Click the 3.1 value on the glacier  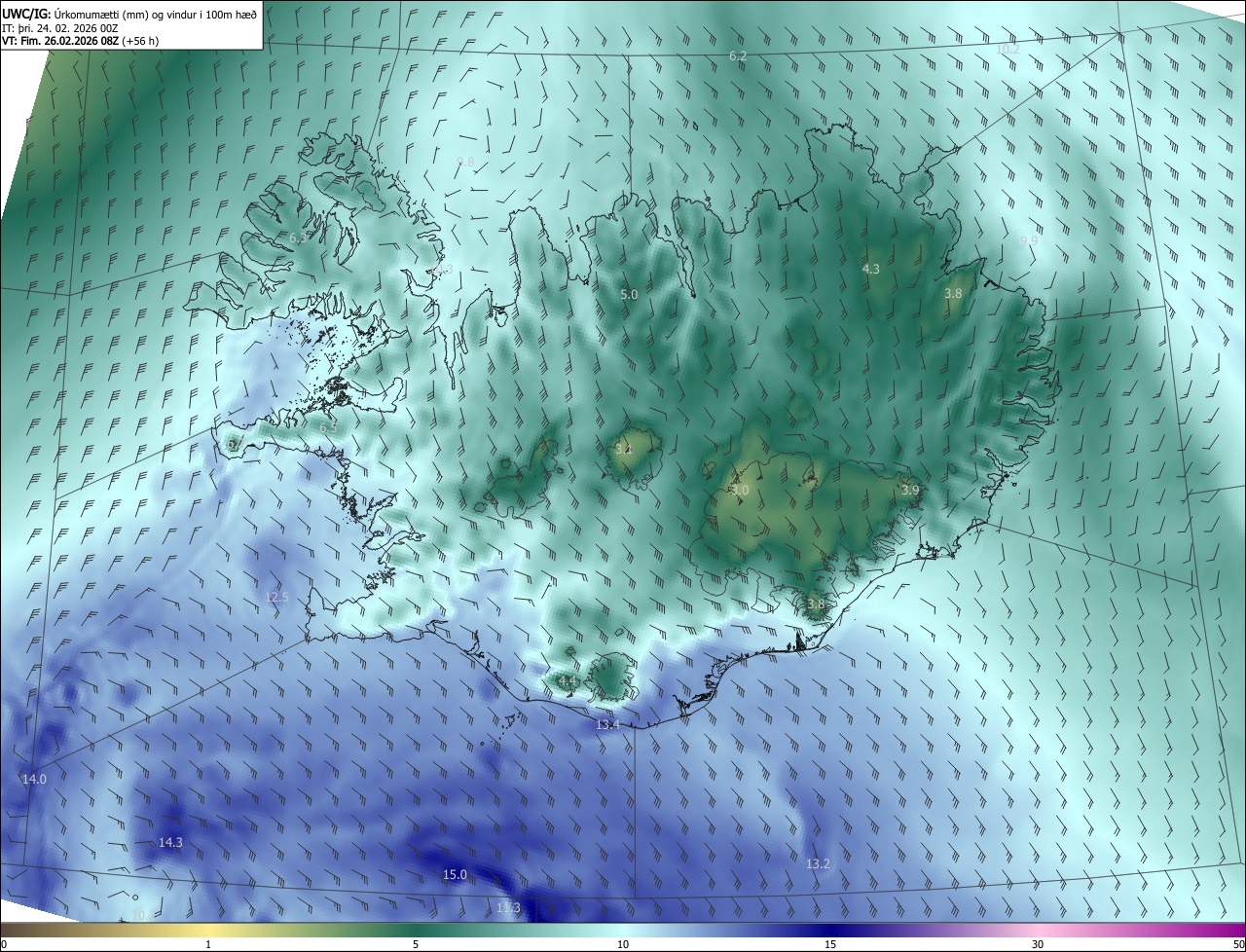point(623,449)
